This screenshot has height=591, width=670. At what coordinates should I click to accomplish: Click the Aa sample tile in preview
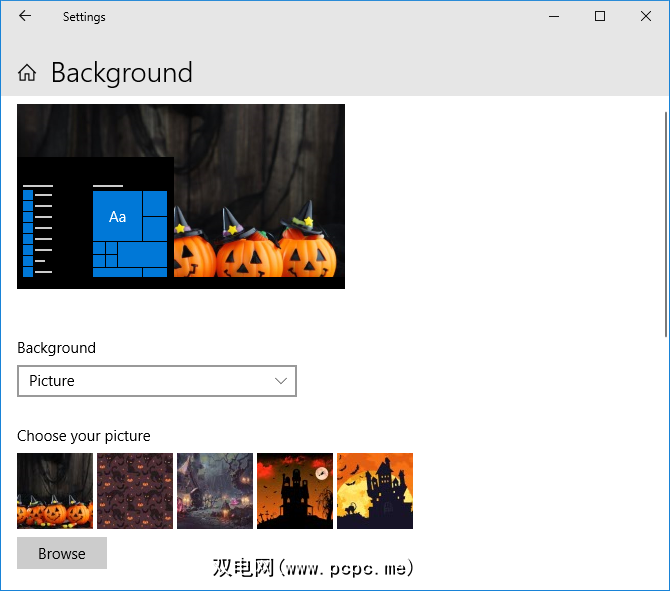[118, 217]
